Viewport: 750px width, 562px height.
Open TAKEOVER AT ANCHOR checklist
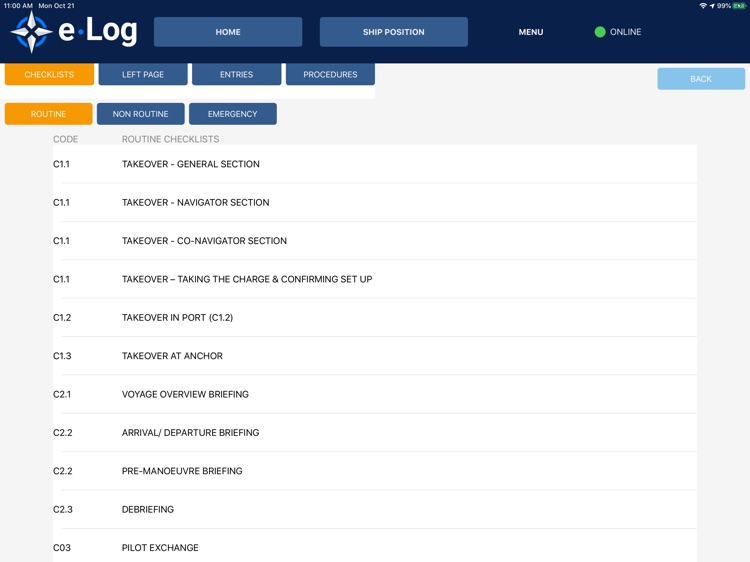[x=375, y=356]
